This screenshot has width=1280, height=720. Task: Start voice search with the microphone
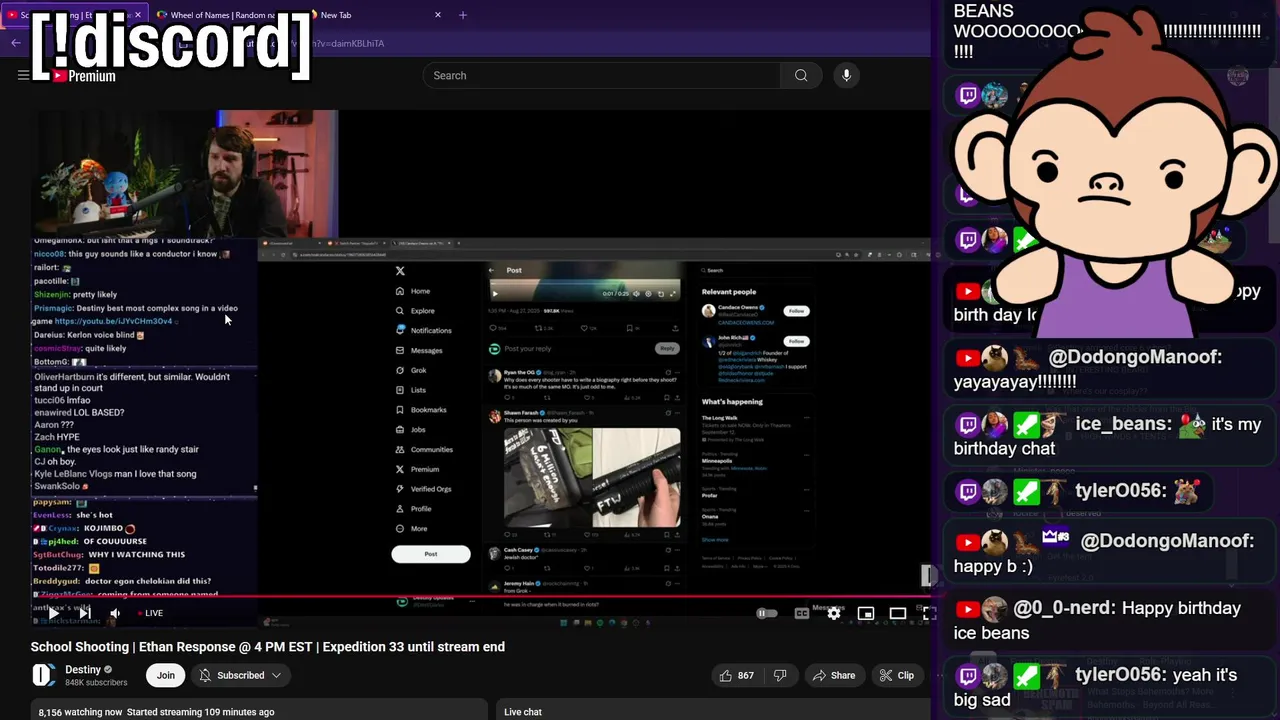pyautogui.click(x=846, y=75)
